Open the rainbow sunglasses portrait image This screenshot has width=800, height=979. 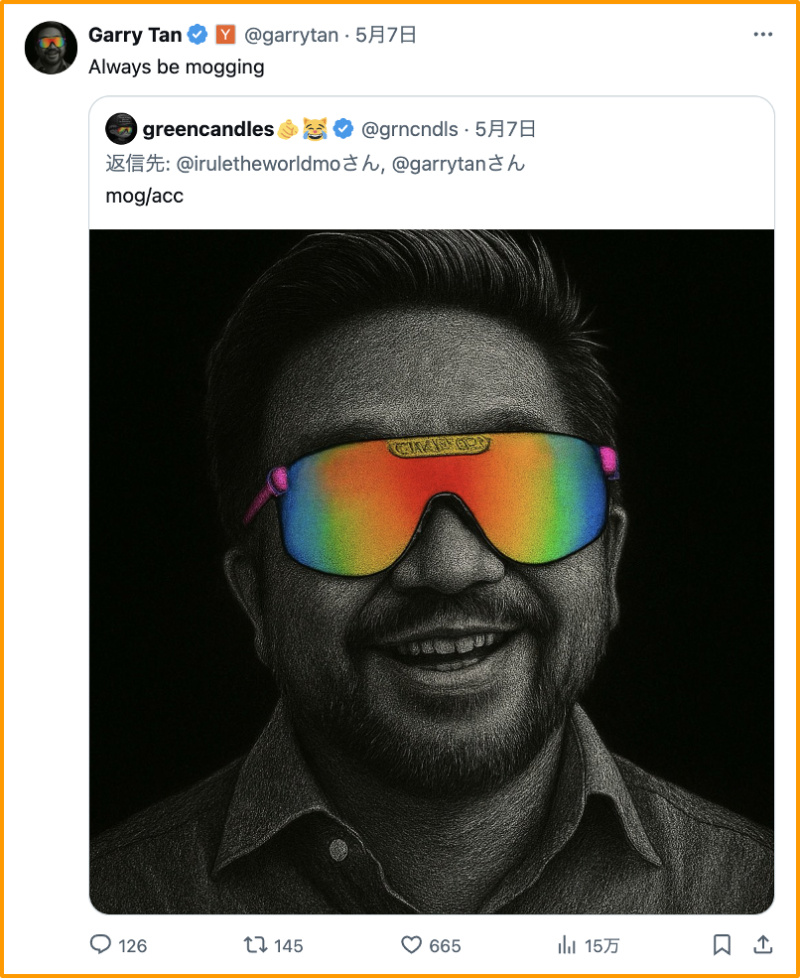[431, 570]
